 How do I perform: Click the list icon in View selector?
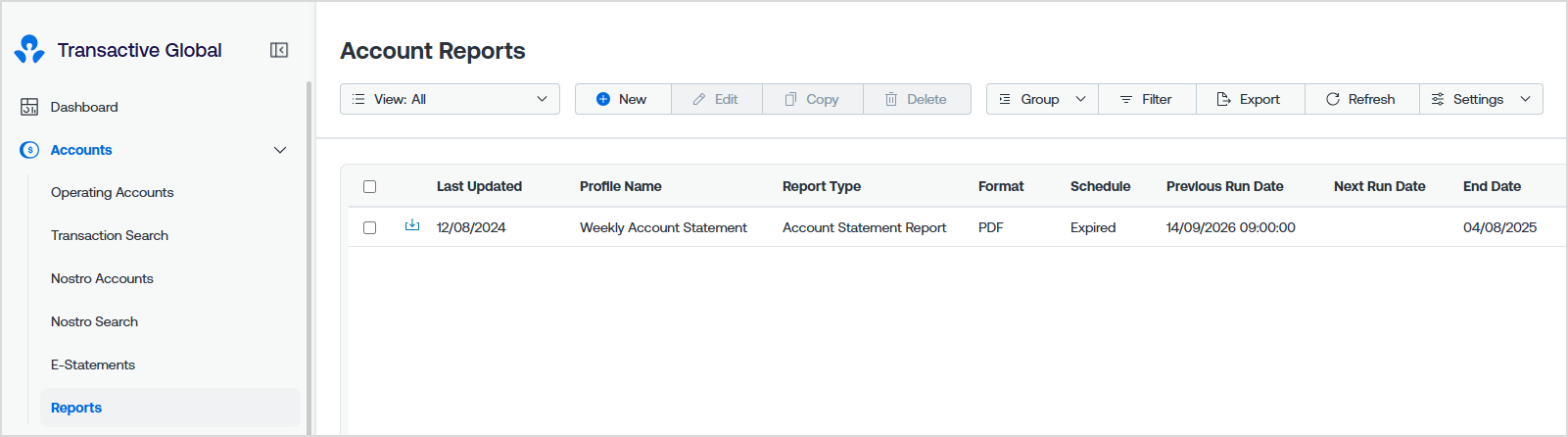tap(358, 99)
